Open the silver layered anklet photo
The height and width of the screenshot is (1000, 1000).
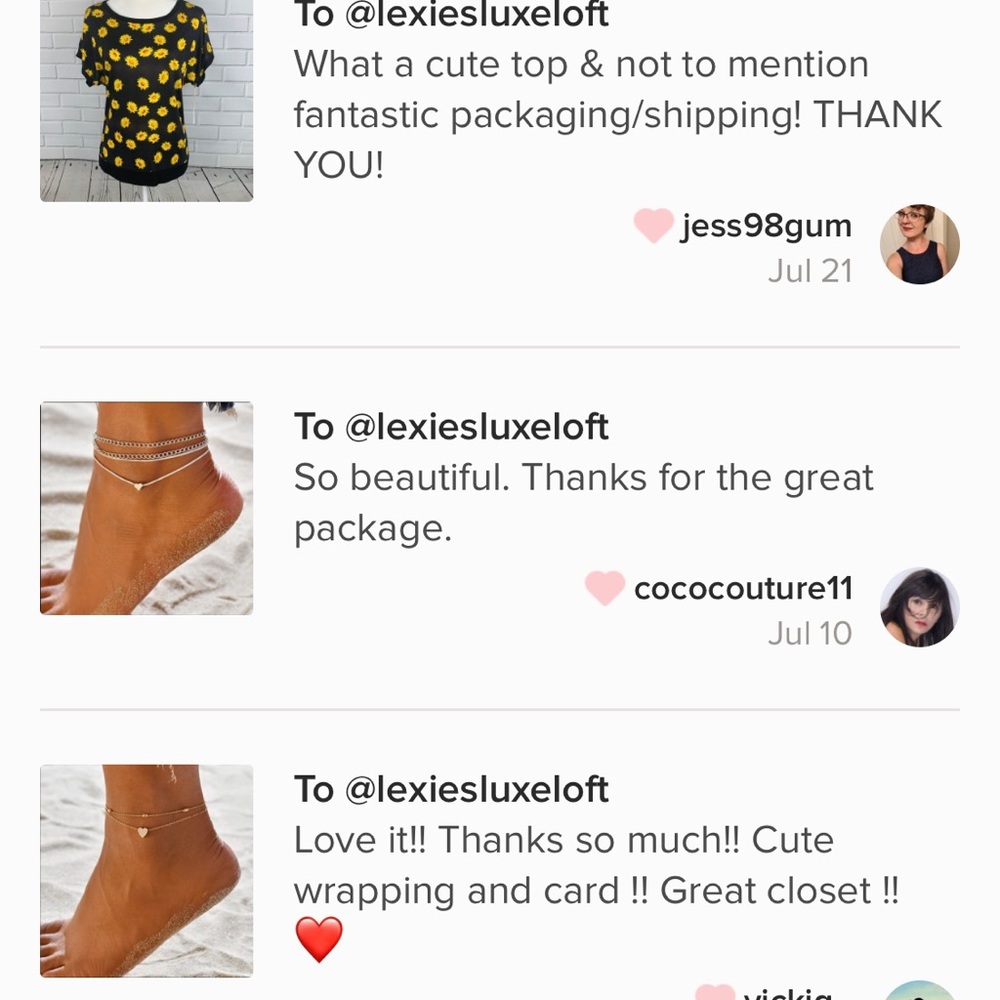(147, 508)
